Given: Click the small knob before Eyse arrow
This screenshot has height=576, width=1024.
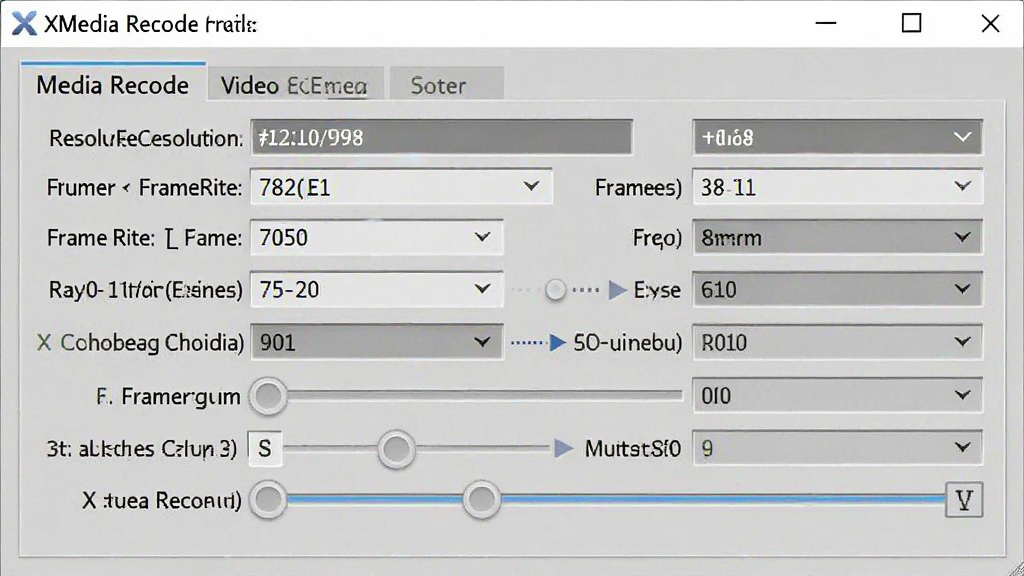Looking at the screenshot, I should click(555, 289).
